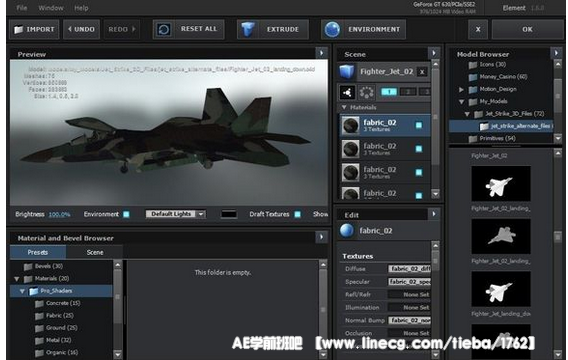568x360 pixels.
Task: Open the File menu
Action: pyautogui.click(x=22, y=8)
